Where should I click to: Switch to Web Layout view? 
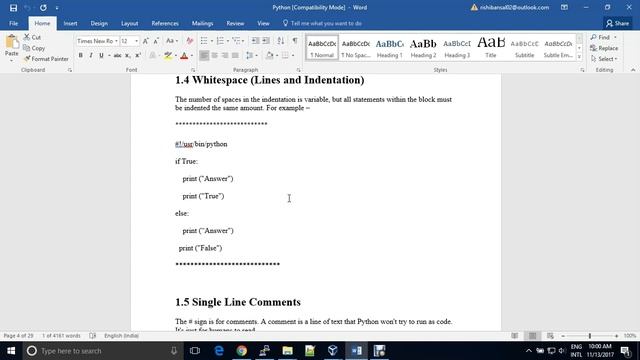[550, 336]
